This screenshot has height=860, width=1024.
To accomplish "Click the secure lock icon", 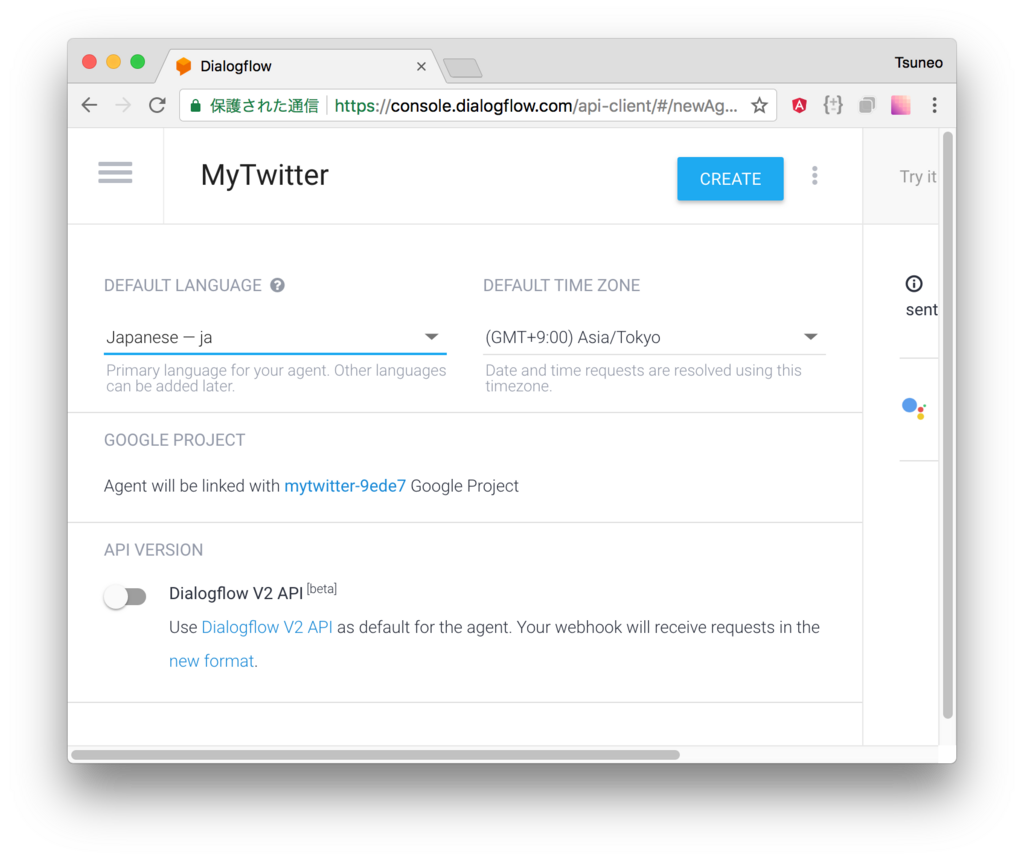I will point(195,105).
